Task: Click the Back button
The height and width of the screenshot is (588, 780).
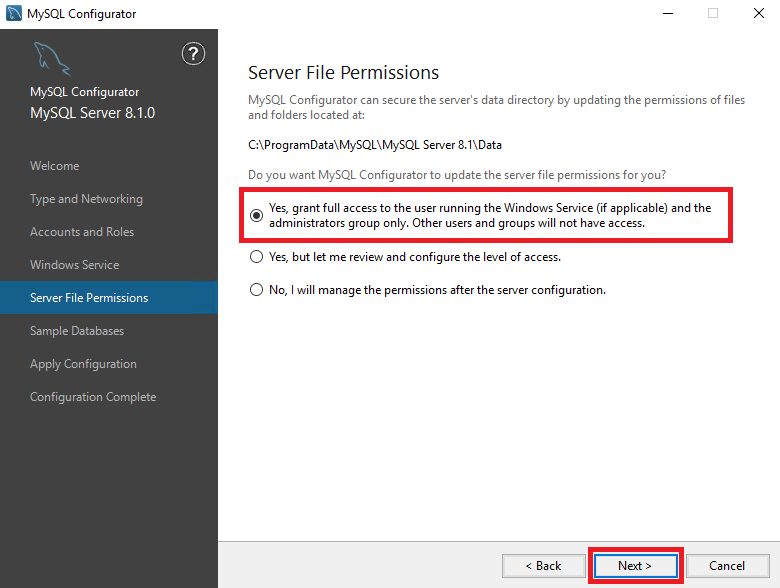Action: click(544, 566)
